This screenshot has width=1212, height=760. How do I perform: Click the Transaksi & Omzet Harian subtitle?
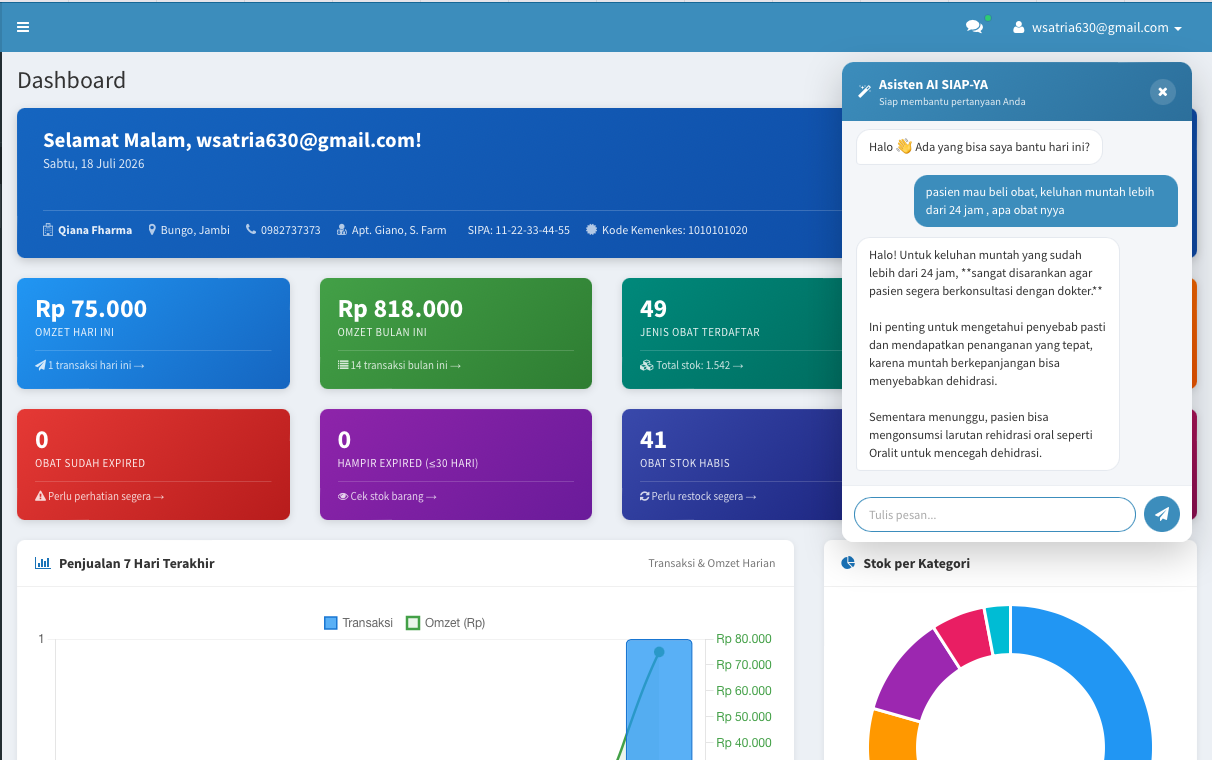711,563
